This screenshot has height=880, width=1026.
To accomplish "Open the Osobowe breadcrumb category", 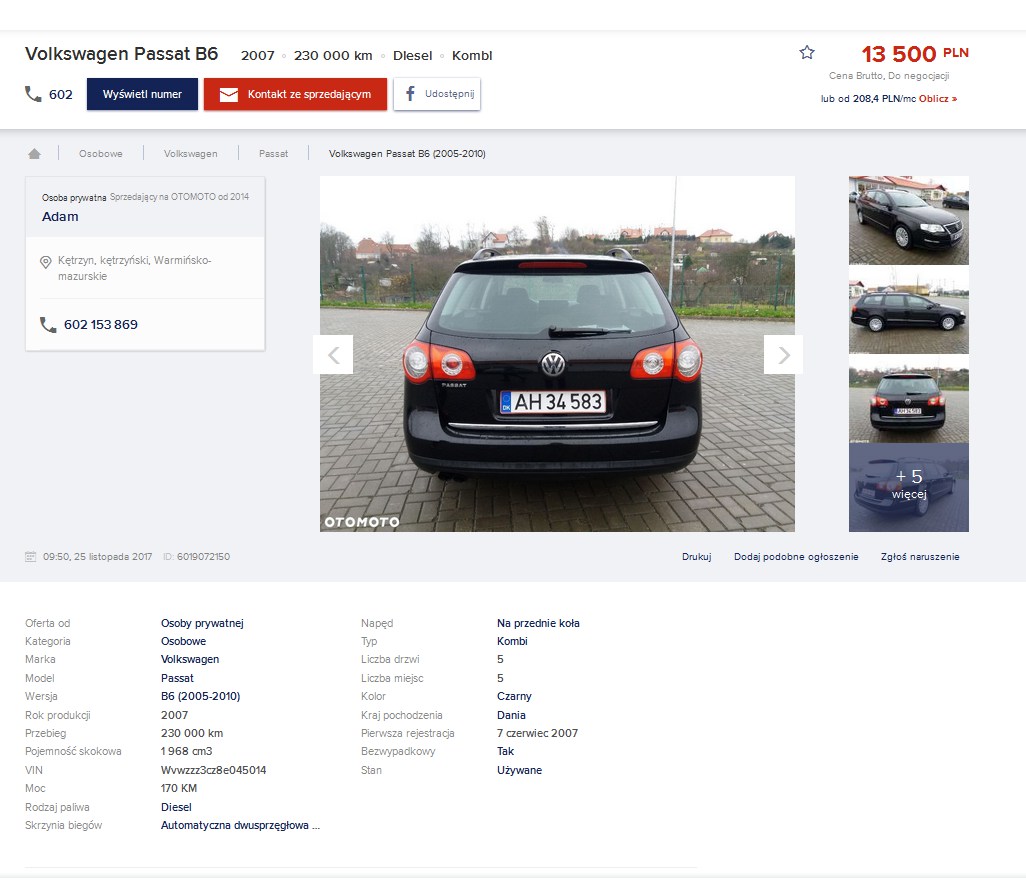I will coord(101,154).
